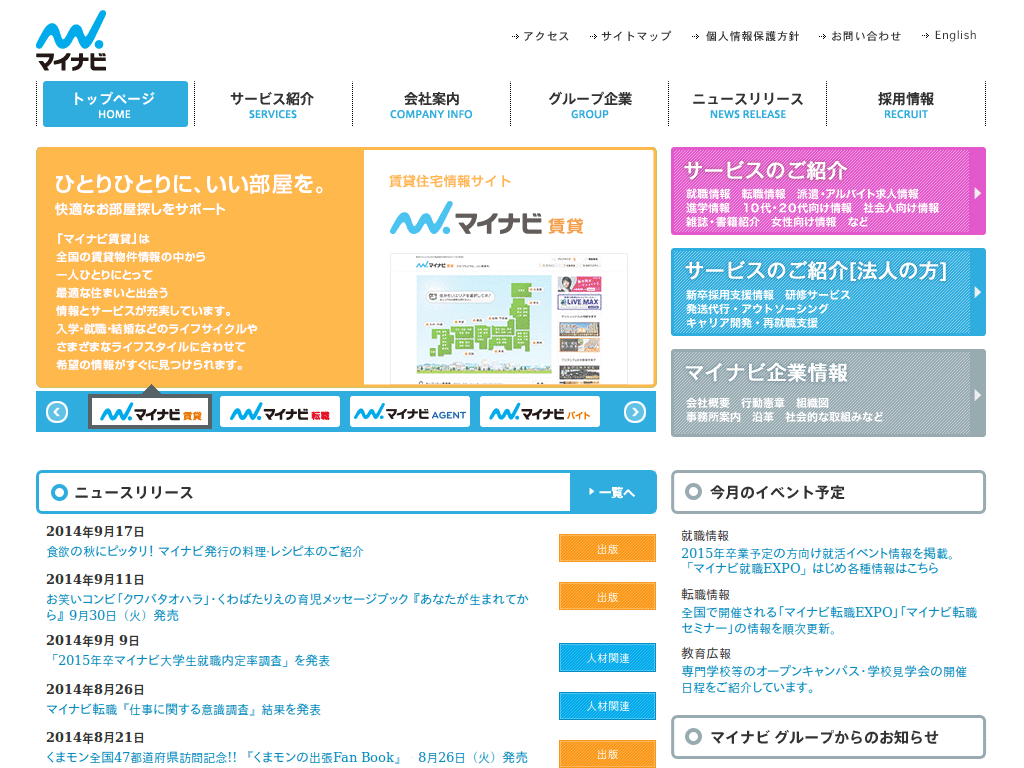1024x768 pixels.
Task: Switch to English site link
Action: (x=949, y=35)
